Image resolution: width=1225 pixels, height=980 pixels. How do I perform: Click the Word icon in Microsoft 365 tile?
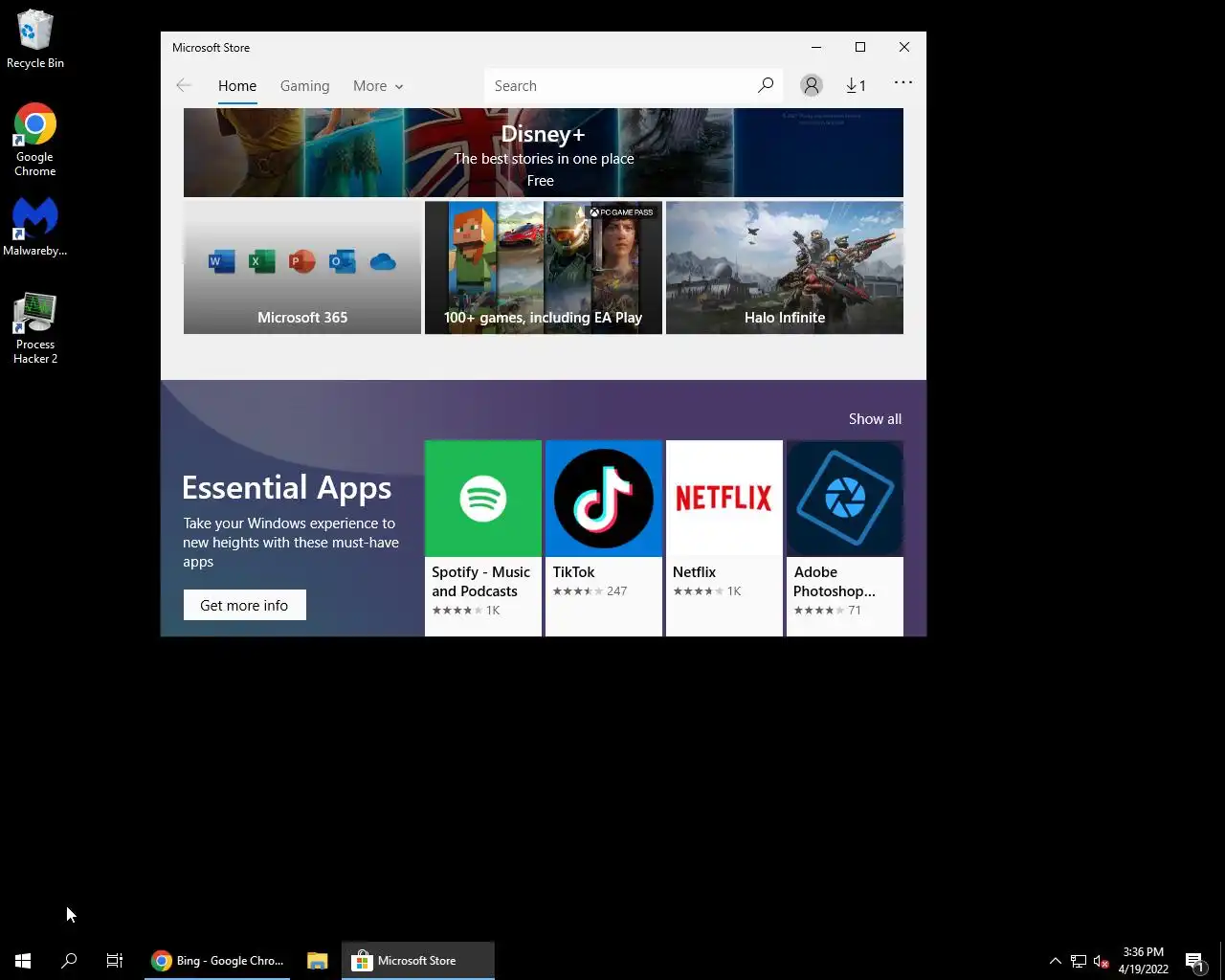click(221, 261)
